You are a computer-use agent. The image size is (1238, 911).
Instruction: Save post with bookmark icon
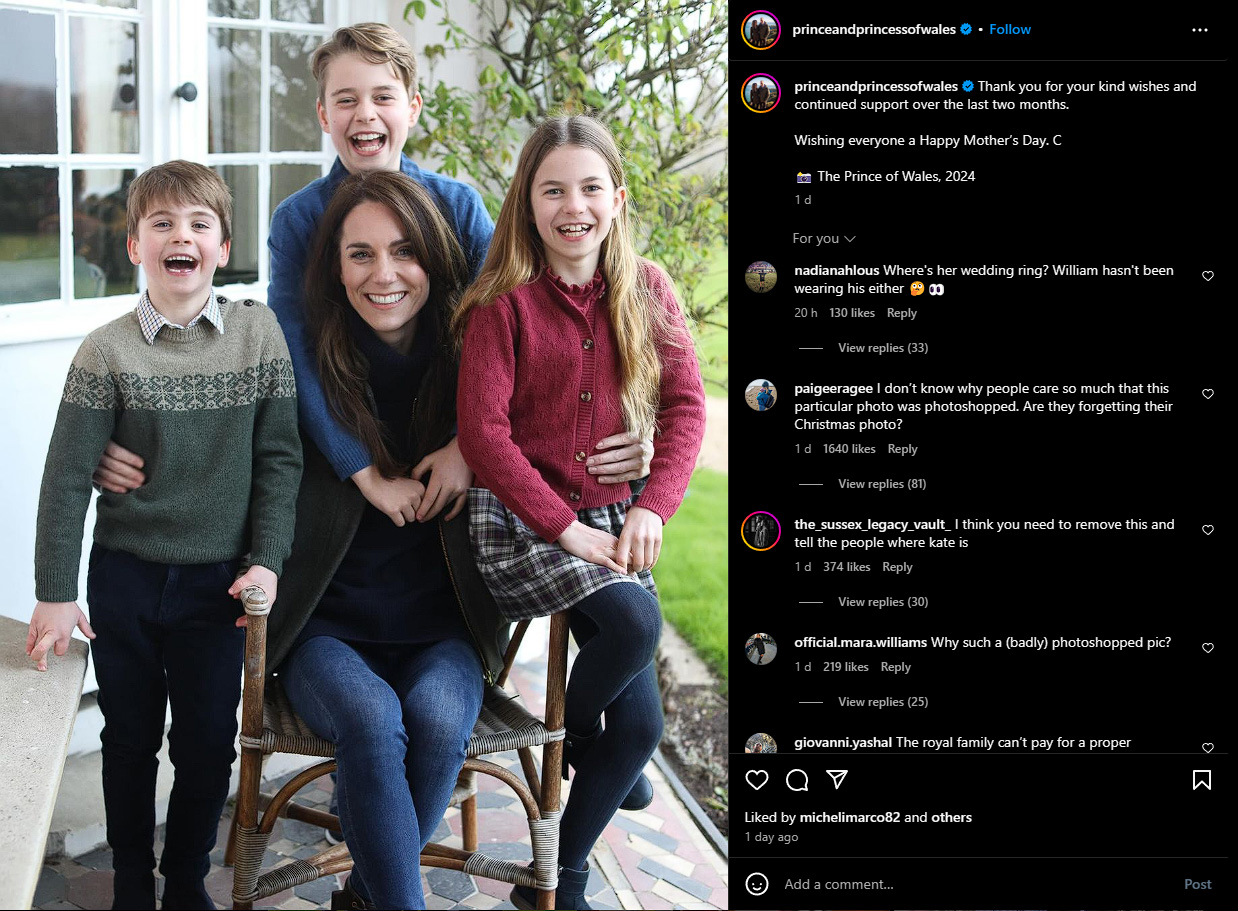pyautogui.click(x=1202, y=779)
